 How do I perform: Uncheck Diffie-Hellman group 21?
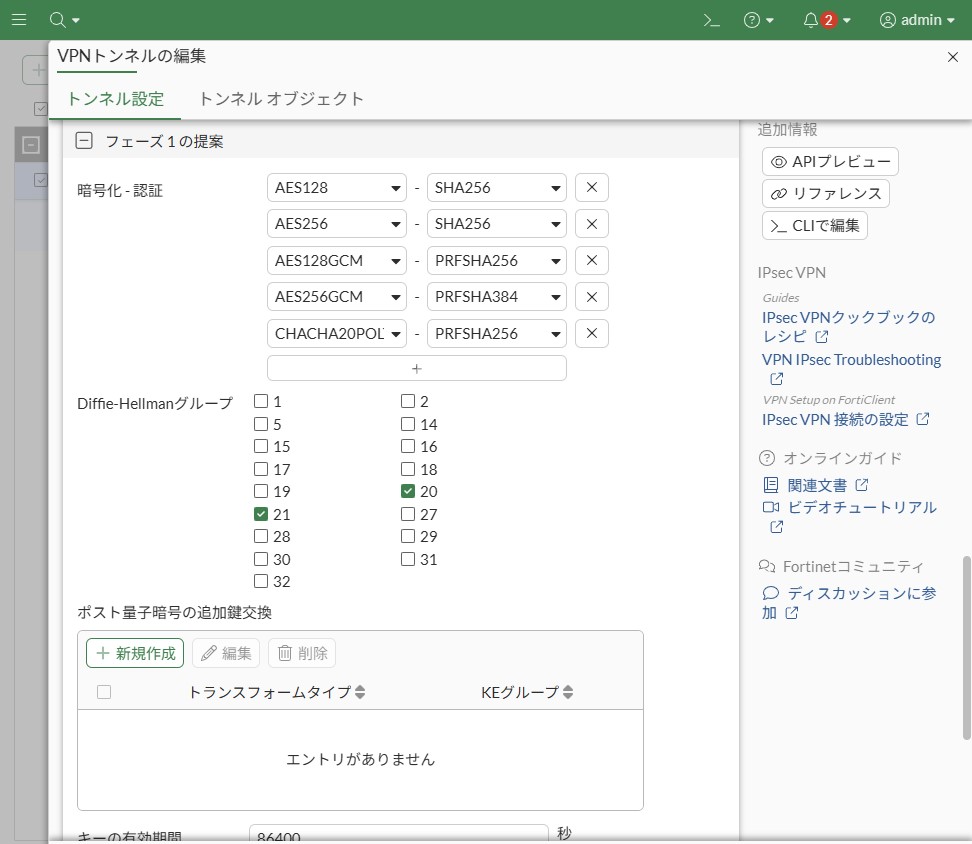pos(261,514)
